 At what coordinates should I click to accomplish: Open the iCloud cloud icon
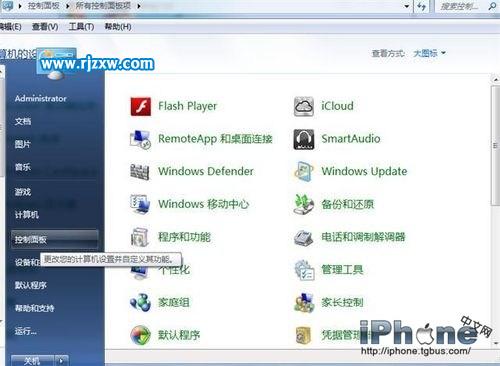coord(304,106)
